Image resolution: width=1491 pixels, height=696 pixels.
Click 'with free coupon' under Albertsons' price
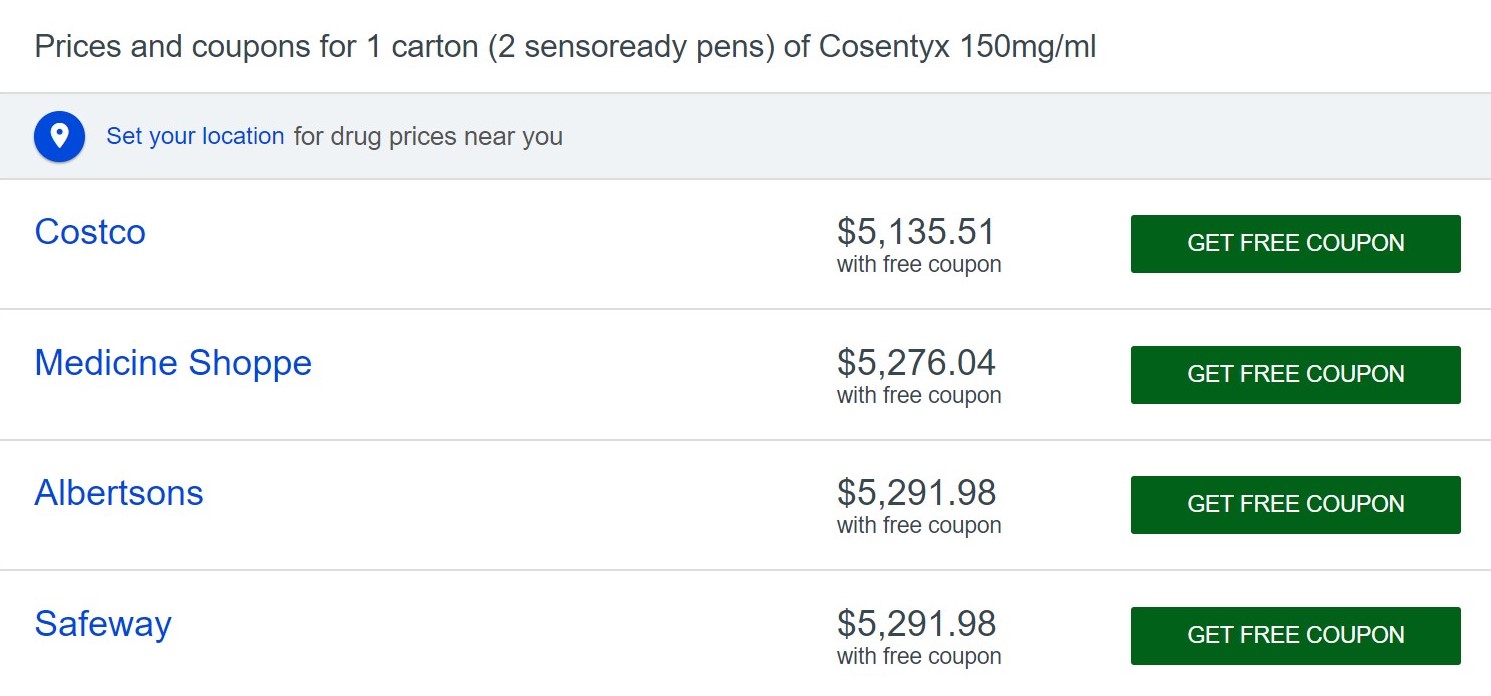click(919, 526)
